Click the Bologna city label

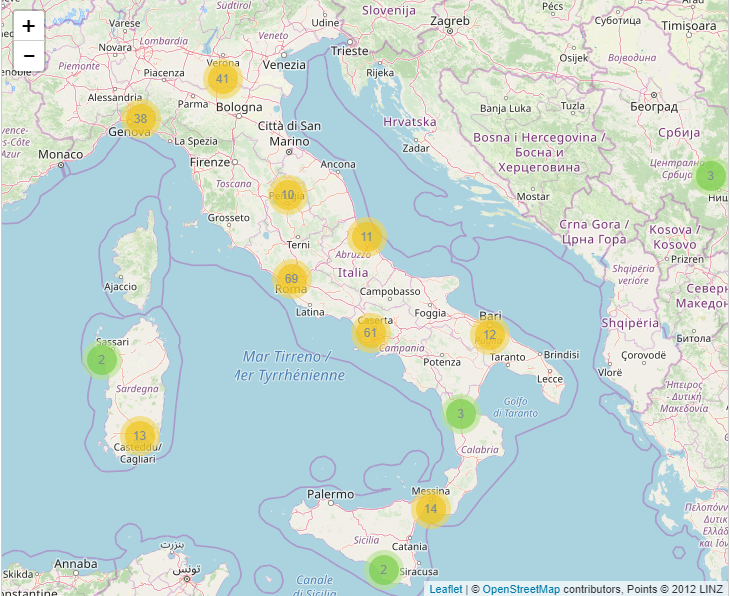(x=239, y=107)
